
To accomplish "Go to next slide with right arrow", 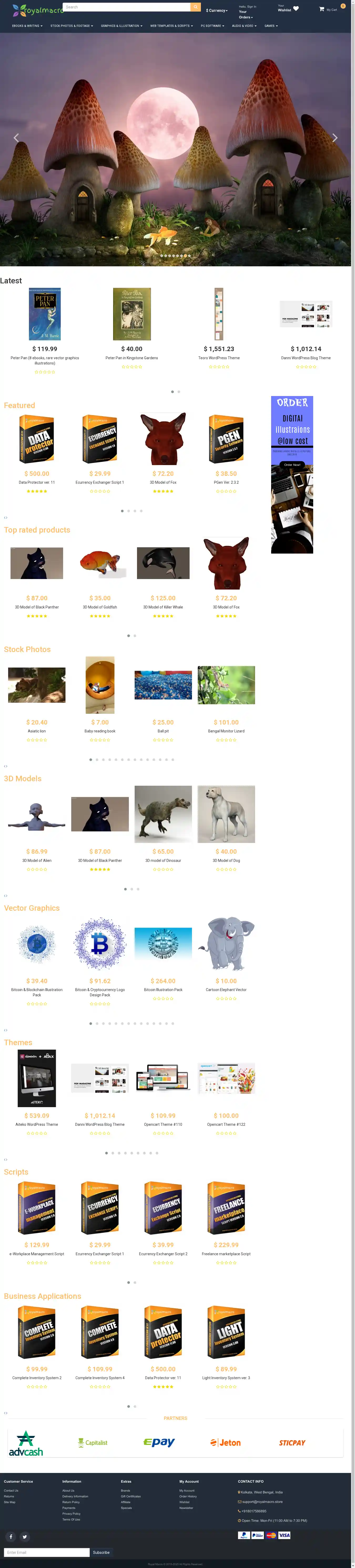I will 334,138.
